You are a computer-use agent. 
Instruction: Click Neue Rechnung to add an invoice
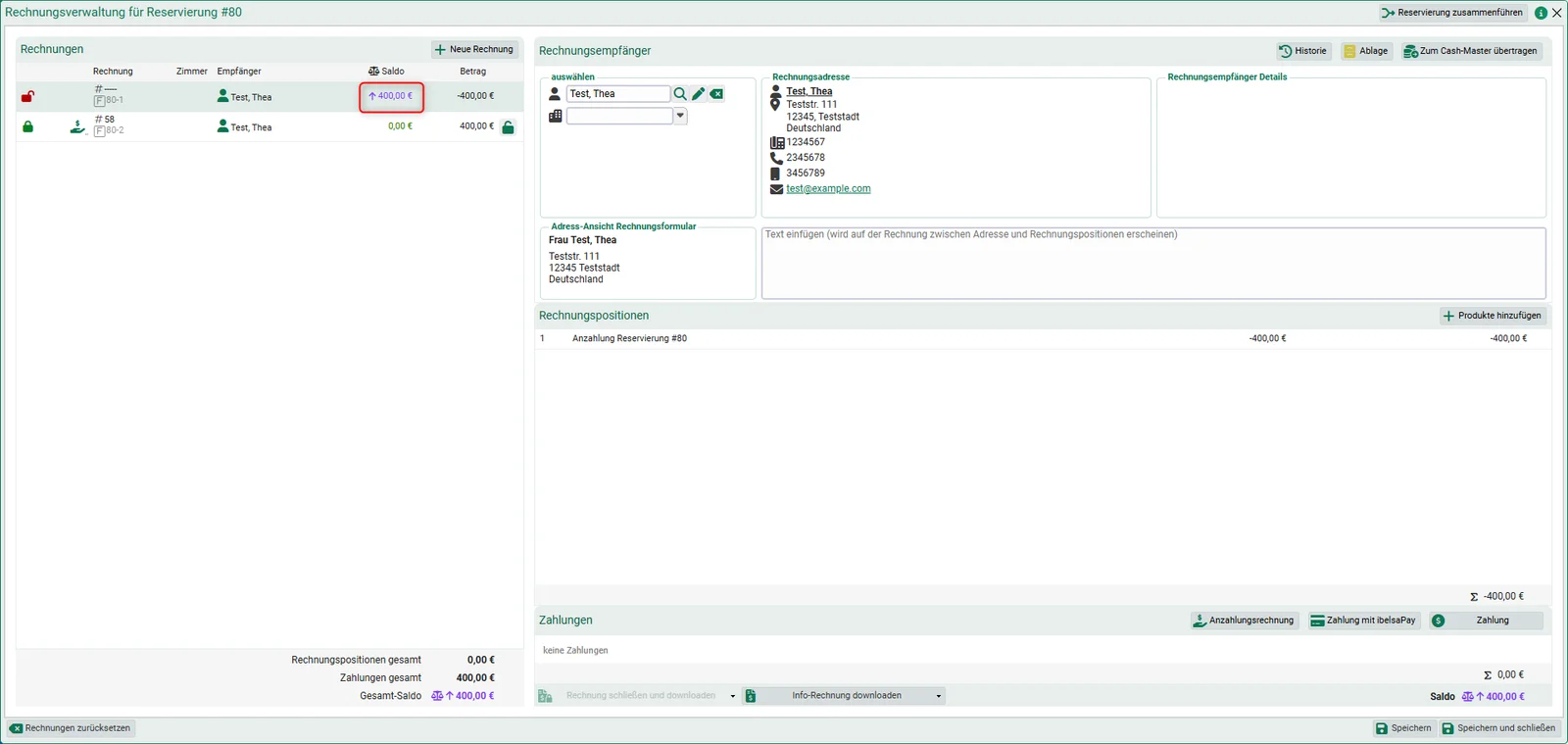(x=475, y=49)
